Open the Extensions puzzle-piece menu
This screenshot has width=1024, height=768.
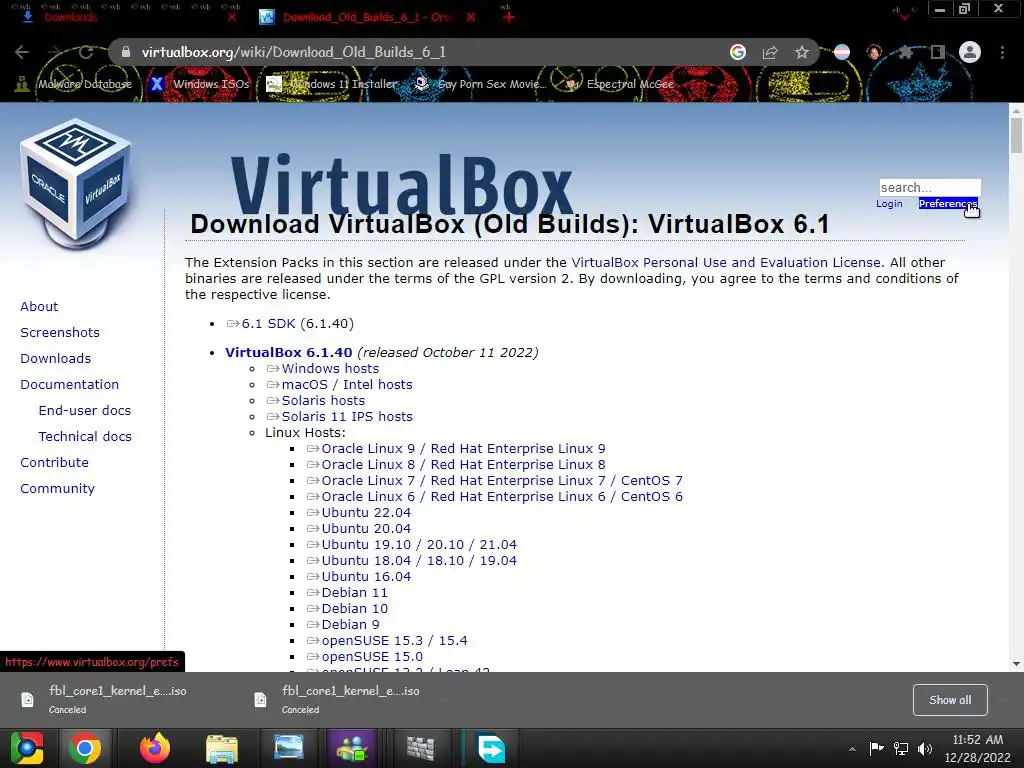906,52
